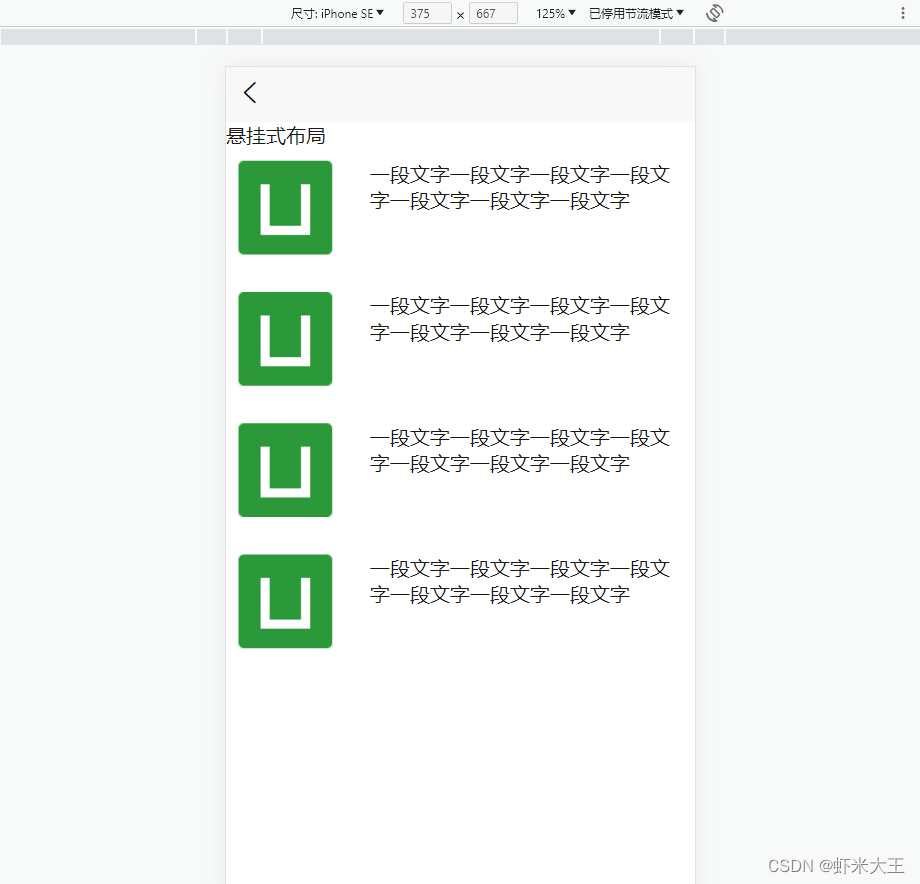Open the iPhone SE device size dropdown
The image size is (920, 884).
pos(337,13)
